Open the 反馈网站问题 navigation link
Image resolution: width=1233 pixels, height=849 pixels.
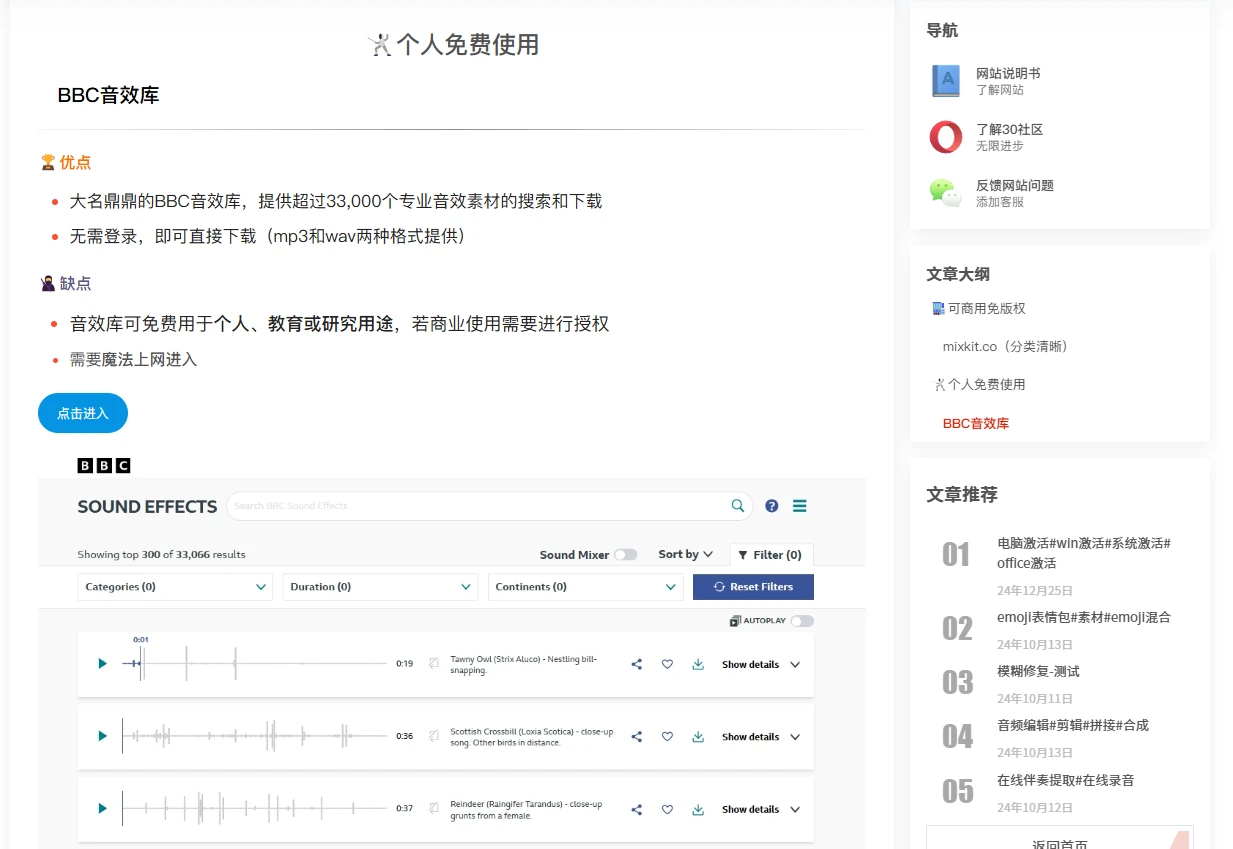(1015, 185)
